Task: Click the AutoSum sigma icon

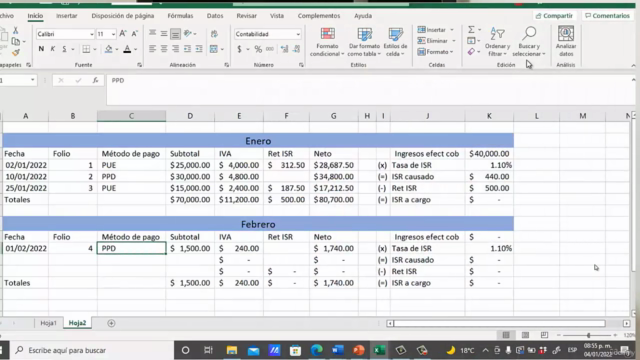Action: click(x=471, y=30)
